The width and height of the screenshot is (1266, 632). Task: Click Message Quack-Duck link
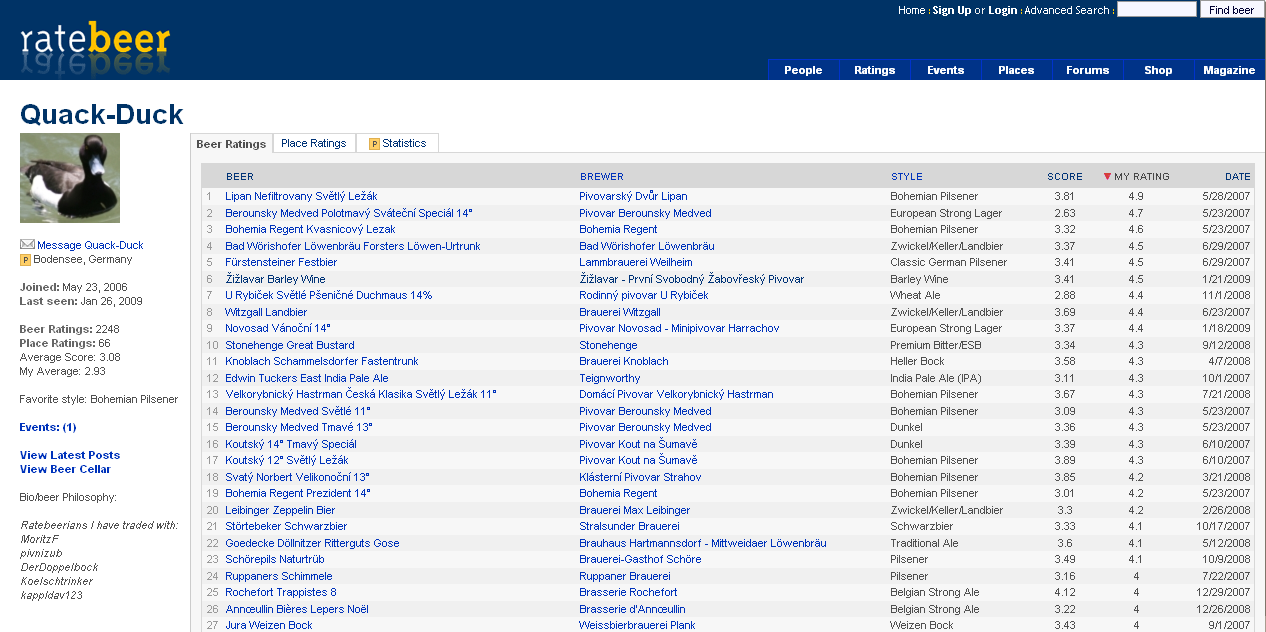pyautogui.click(x=90, y=245)
